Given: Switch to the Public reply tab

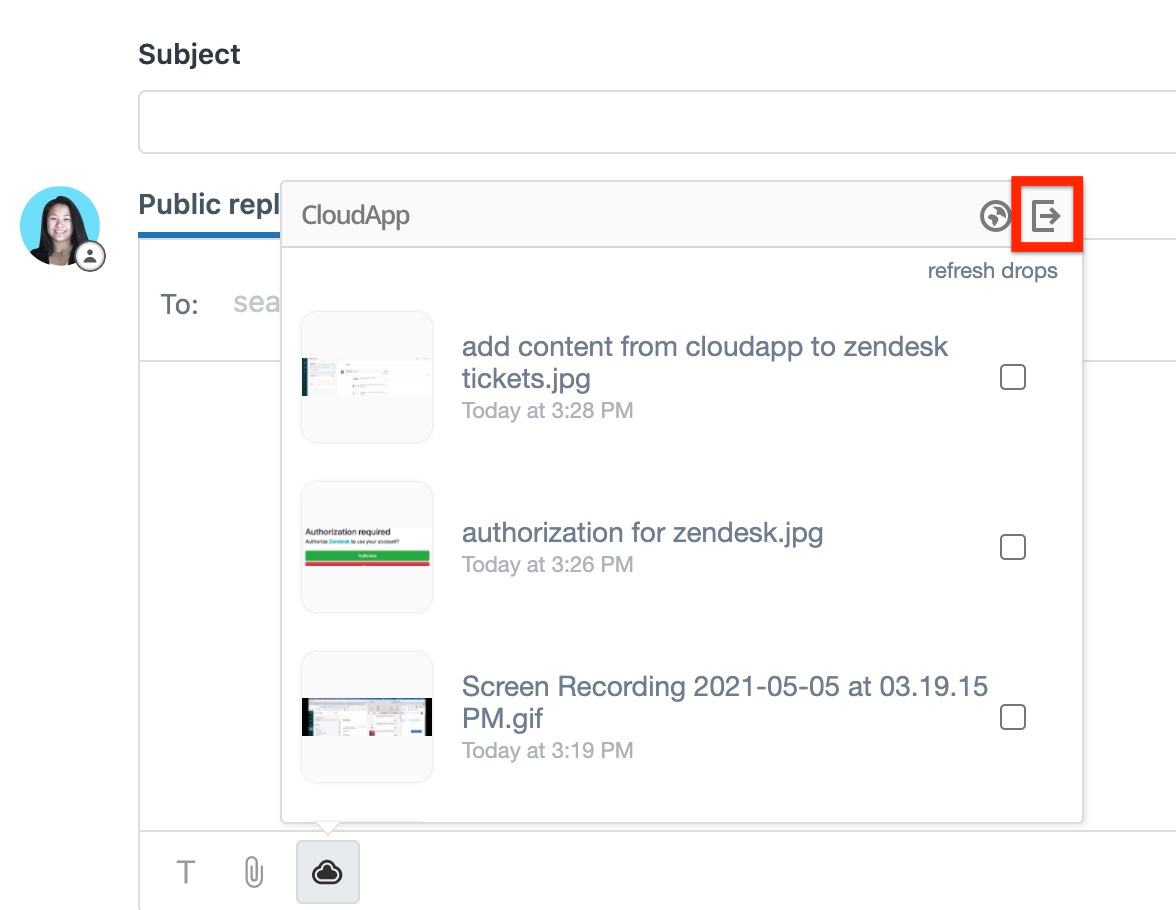Looking at the screenshot, I should tap(209, 205).
